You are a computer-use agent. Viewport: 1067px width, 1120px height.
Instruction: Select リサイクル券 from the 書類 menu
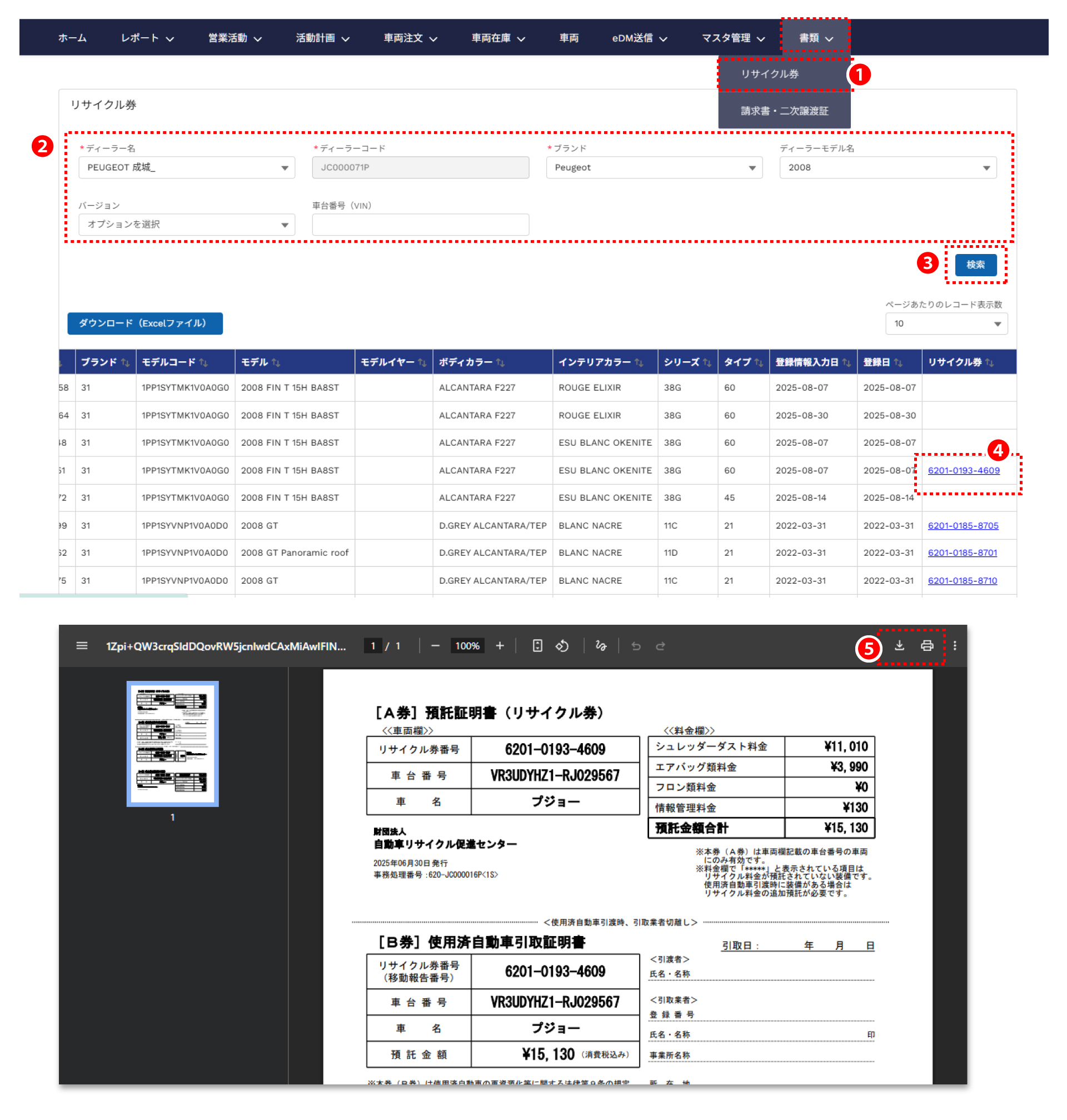770,74
